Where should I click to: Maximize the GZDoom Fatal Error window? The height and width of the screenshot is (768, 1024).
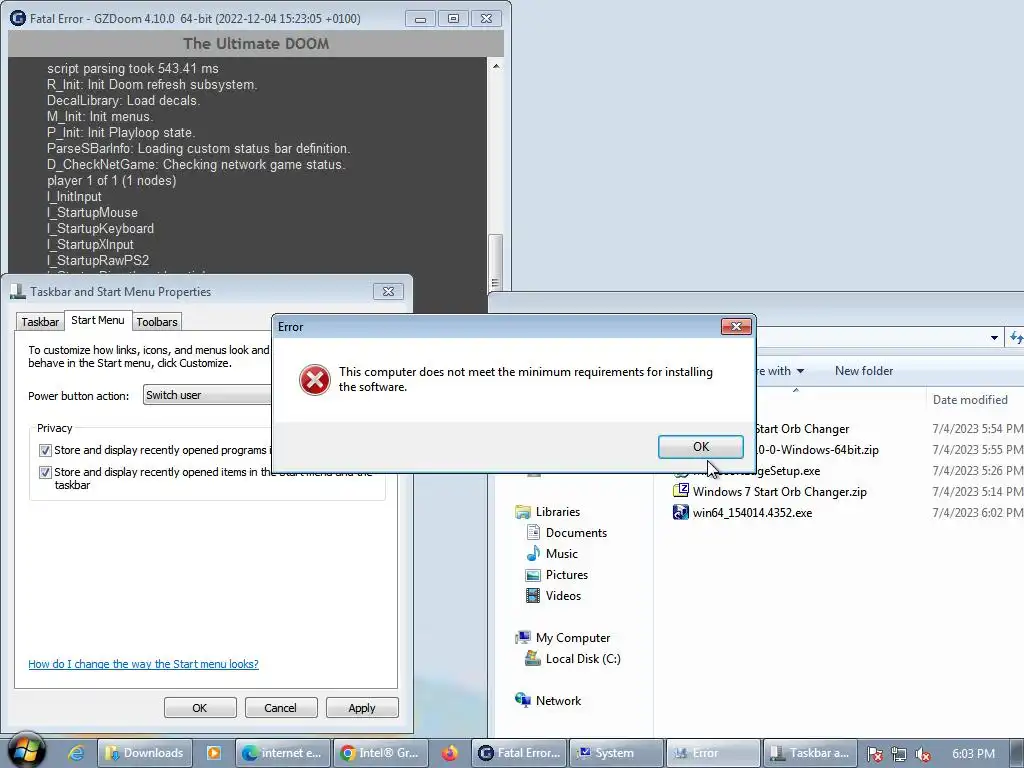click(453, 18)
